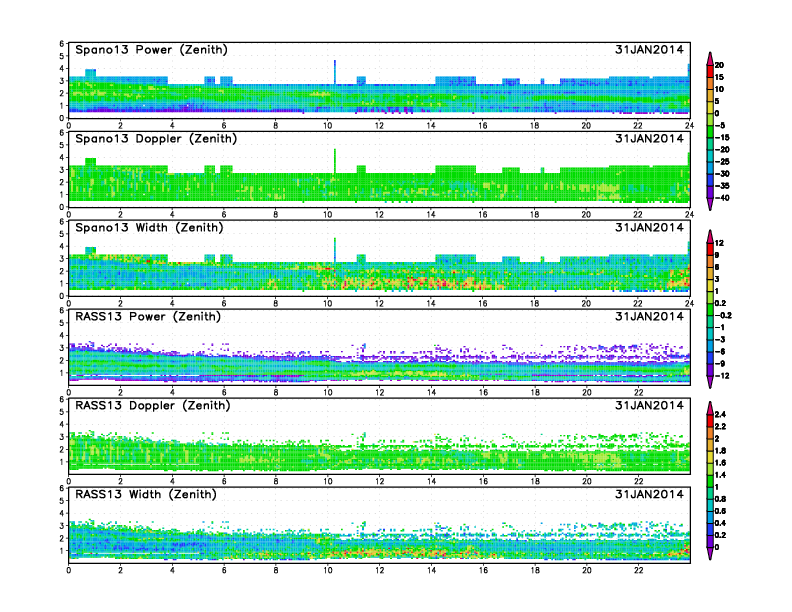The height and width of the screenshot is (612, 792).
Task: Click height 6 label on Spano13 Power y-axis
Action: 62,43
